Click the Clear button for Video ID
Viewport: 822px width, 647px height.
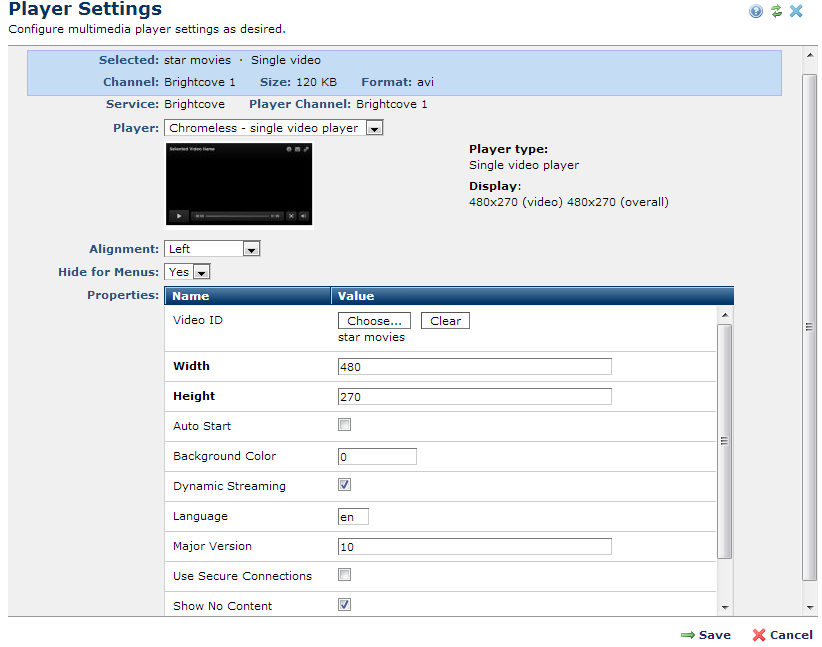445,321
